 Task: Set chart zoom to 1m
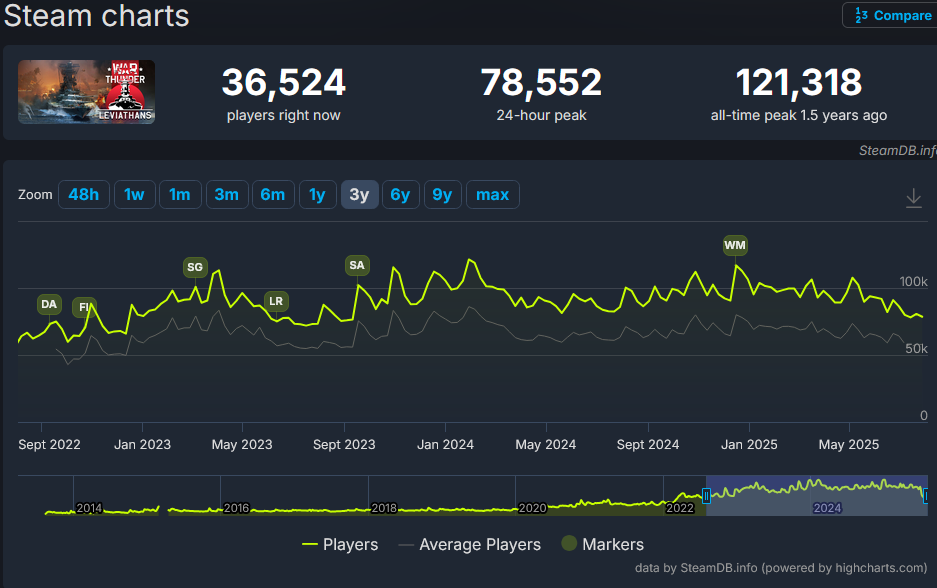click(x=180, y=195)
